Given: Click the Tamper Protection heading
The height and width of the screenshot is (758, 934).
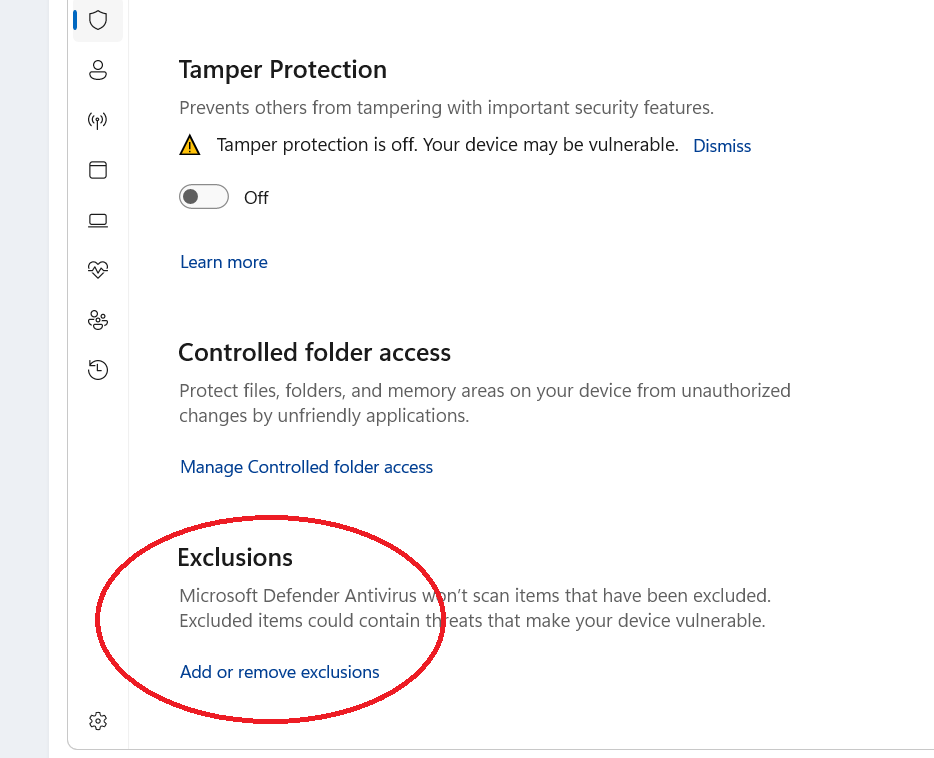Looking at the screenshot, I should (282, 70).
